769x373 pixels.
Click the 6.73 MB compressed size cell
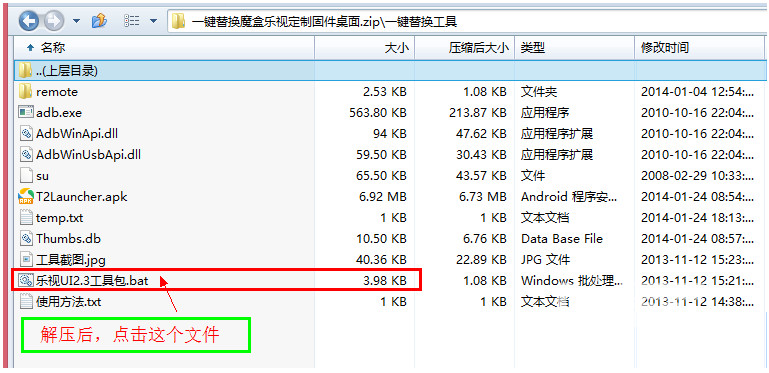point(483,197)
